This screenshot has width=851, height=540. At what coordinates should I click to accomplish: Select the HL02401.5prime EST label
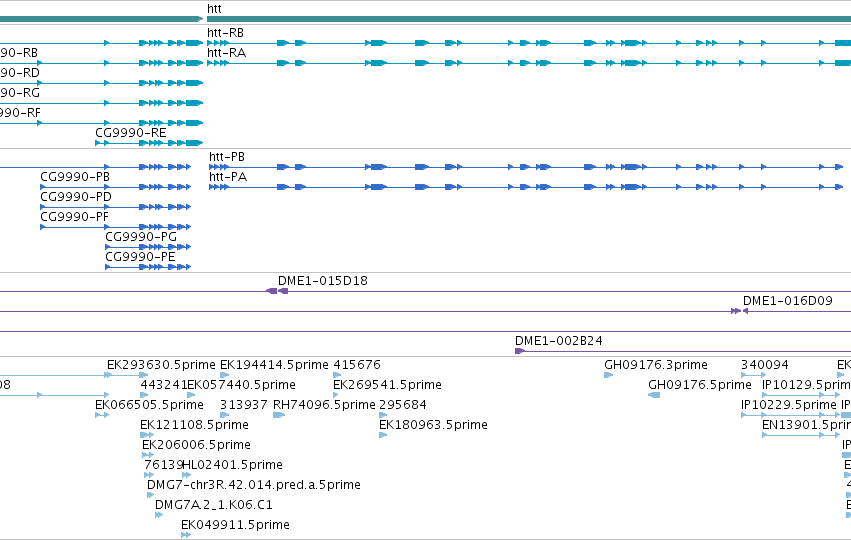[232, 465]
